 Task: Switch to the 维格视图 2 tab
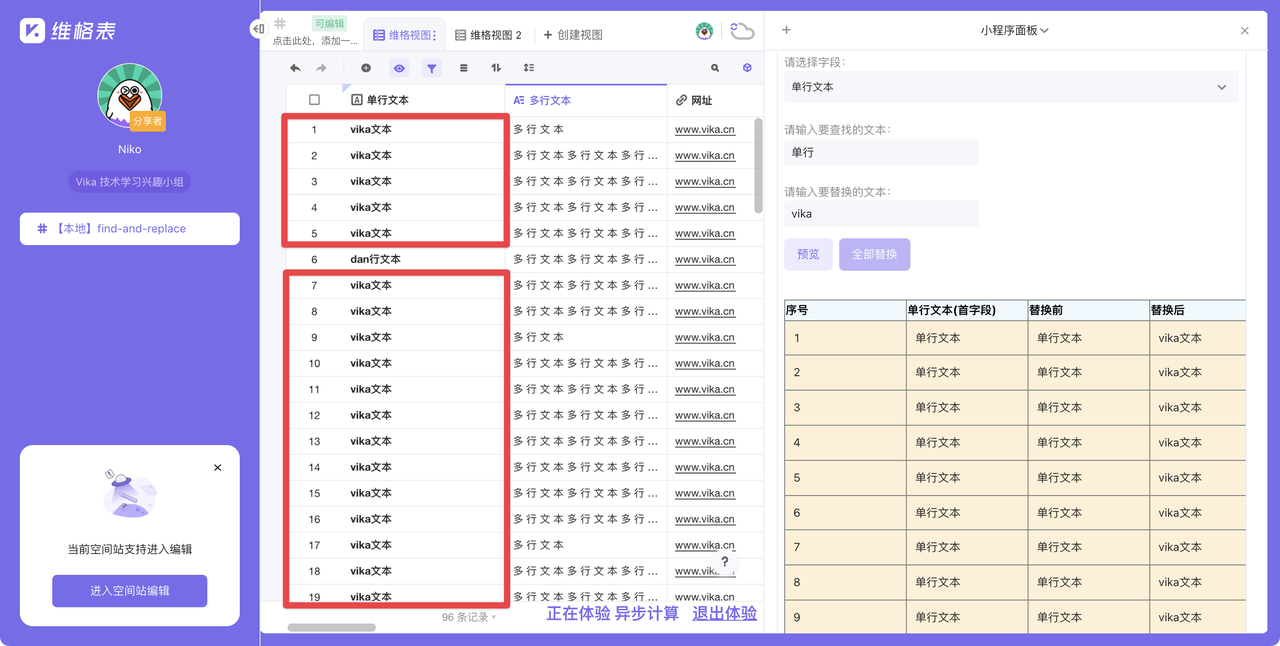[490, 34]
